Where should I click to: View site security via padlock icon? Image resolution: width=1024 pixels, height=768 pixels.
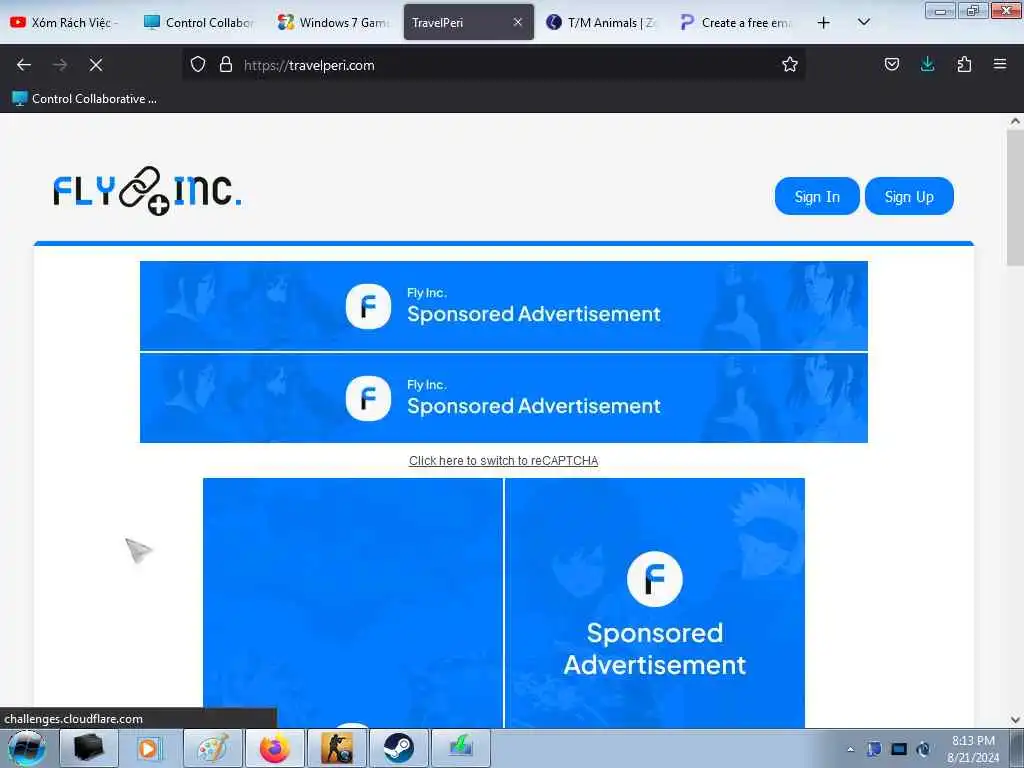point(226,64)
